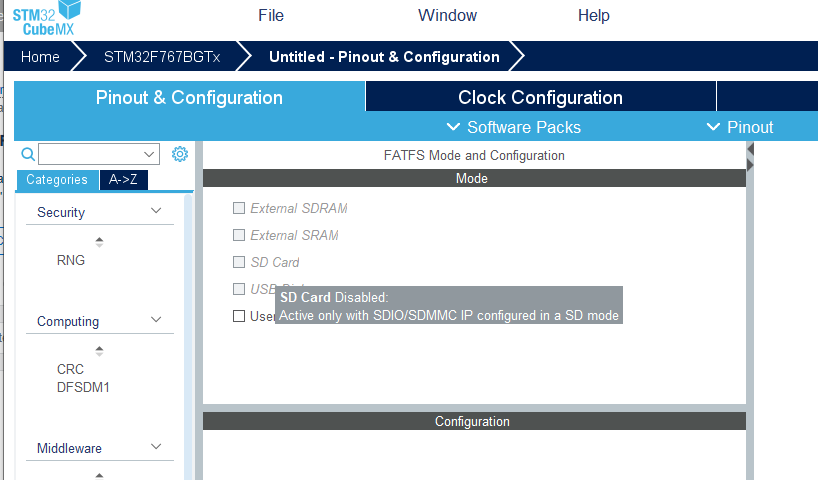Go to Home breadcrumb
This screenshot has width=818, height=480.
(40, 56)
